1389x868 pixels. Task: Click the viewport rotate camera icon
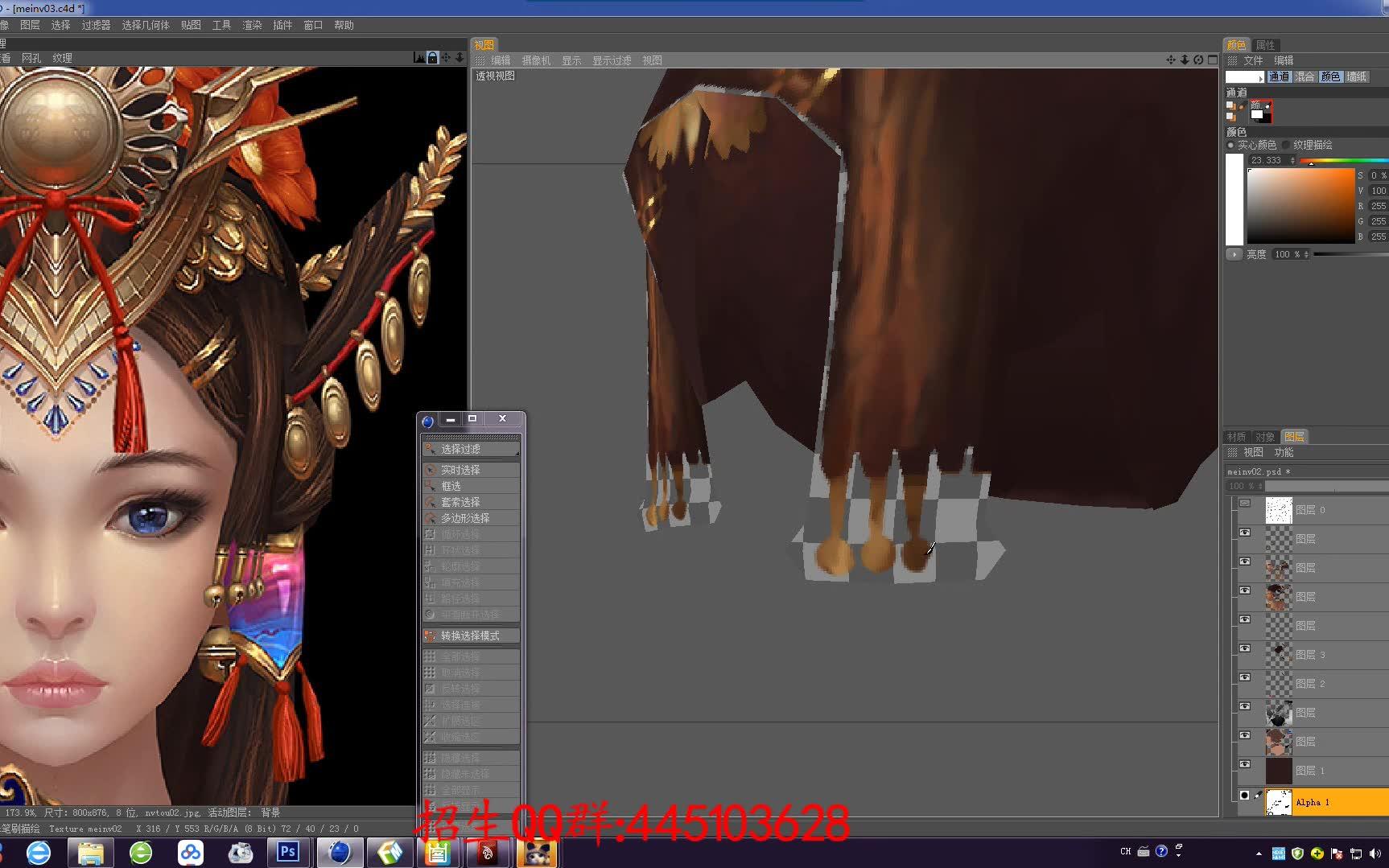point(1198,60)
